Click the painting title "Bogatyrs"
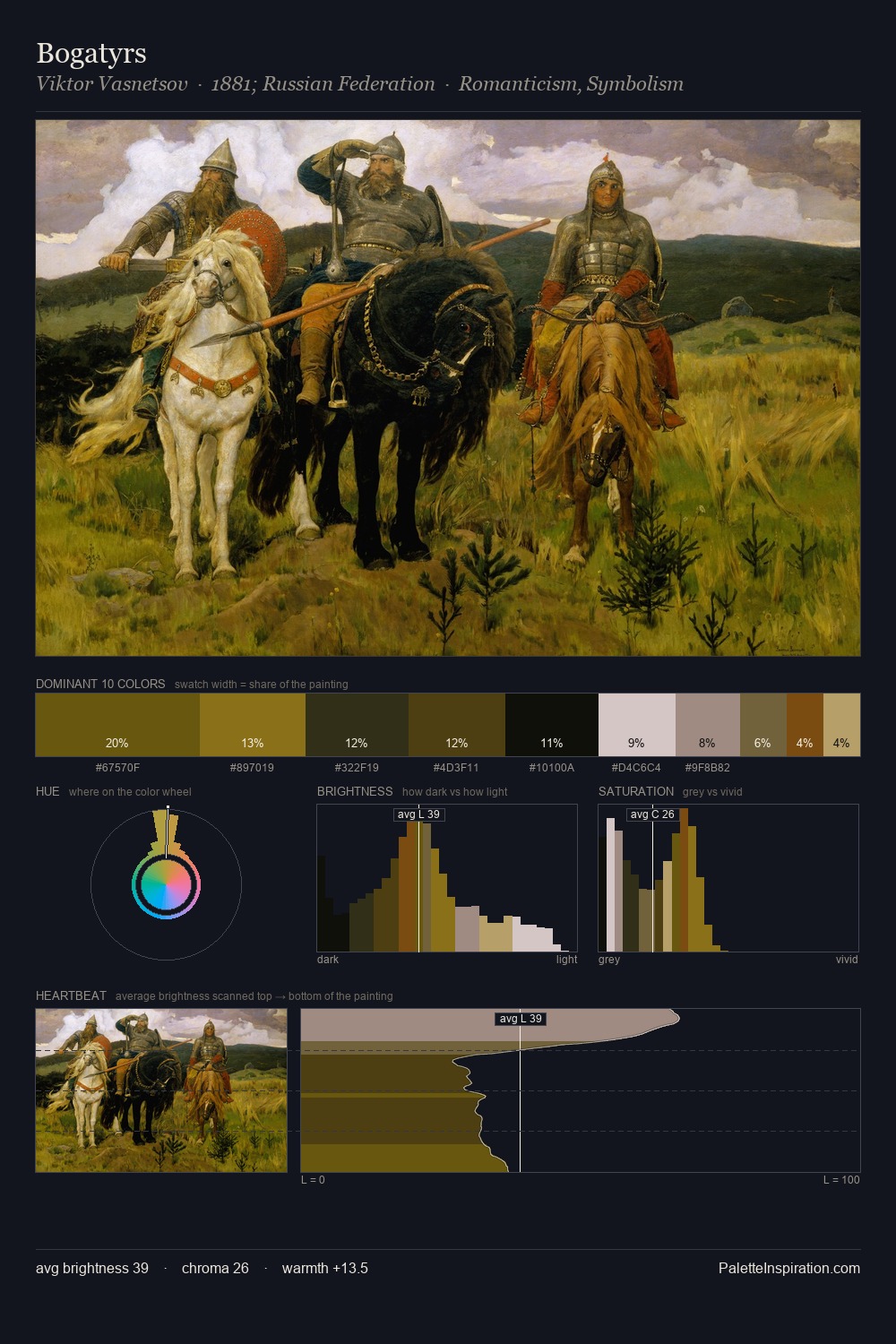This screenshot has height=1344, width=896. (x=91, y=53)
